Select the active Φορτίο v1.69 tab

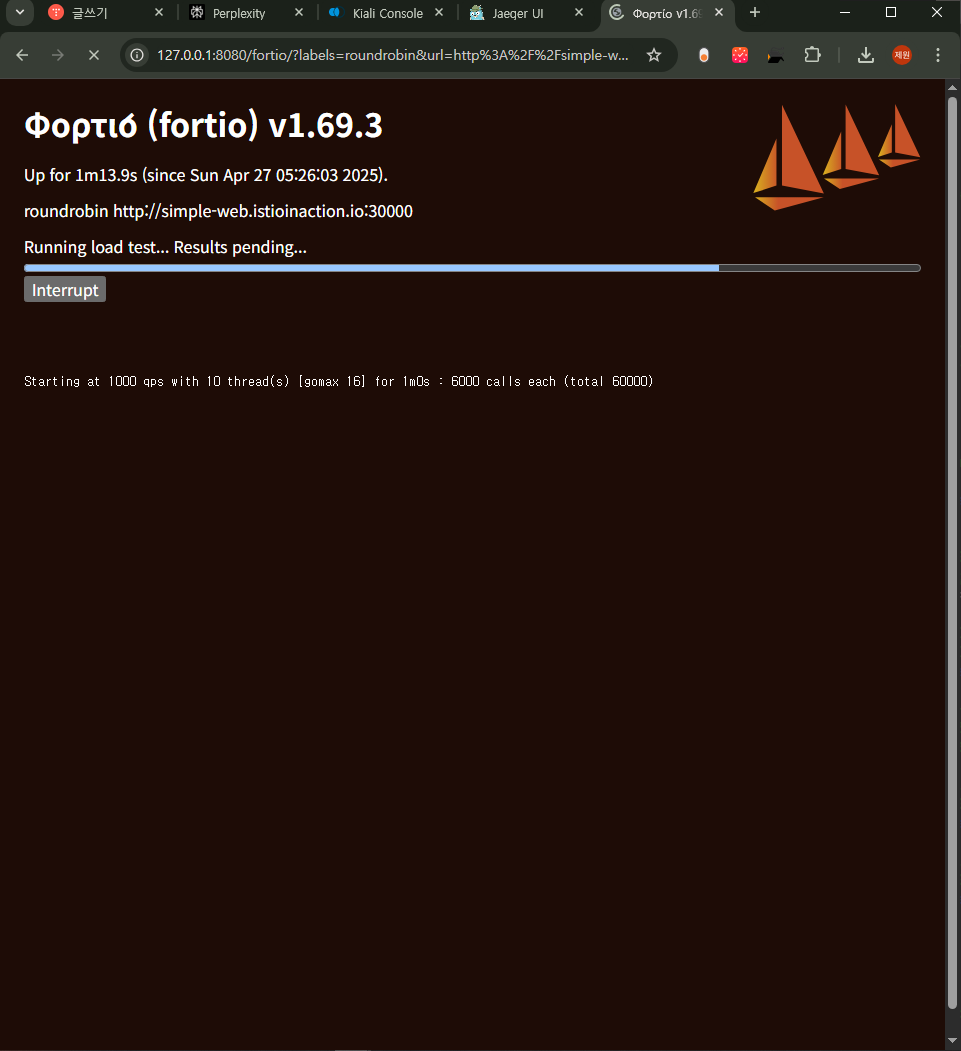[x=667, y=13]
